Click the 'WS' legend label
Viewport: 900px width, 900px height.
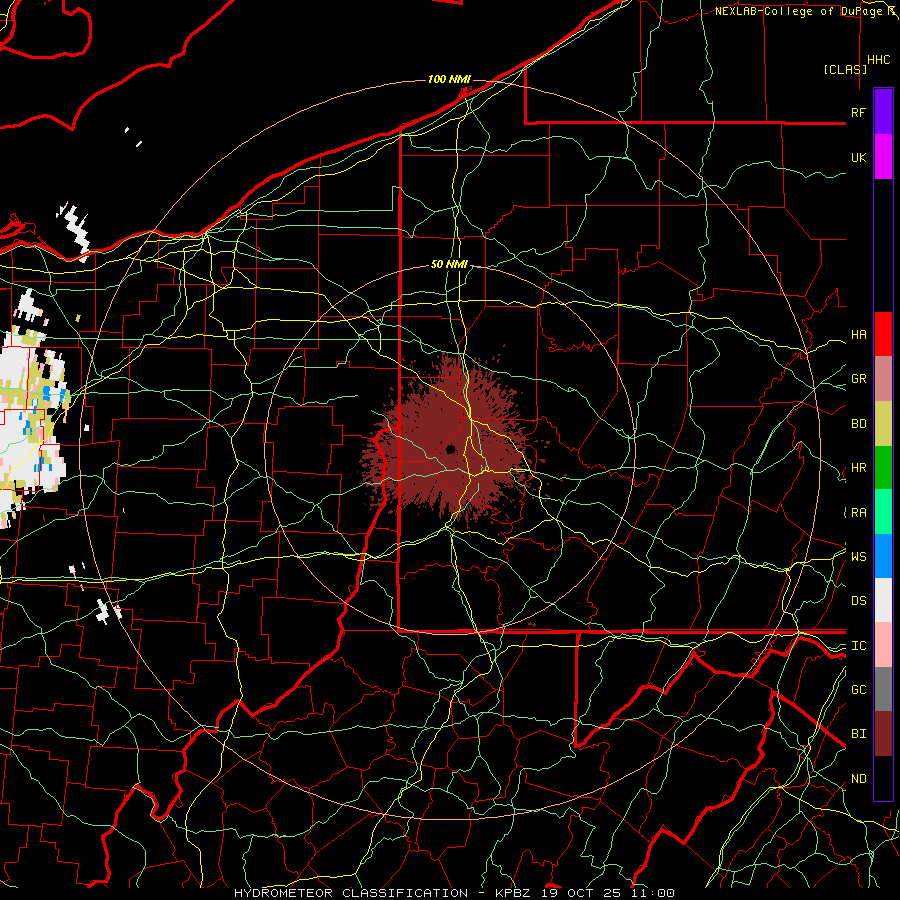tap(858, 557)
